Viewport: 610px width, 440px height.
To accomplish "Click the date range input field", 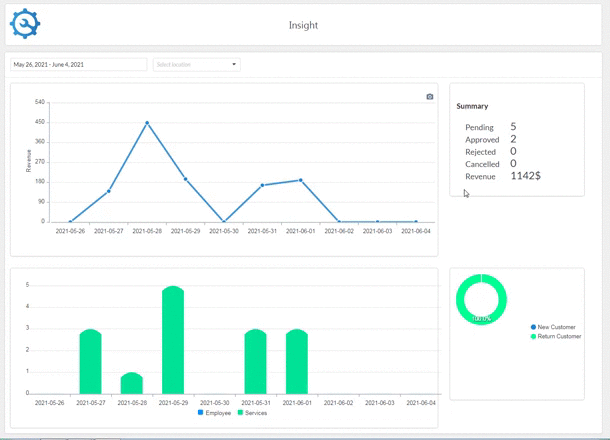I will [78, 64].
